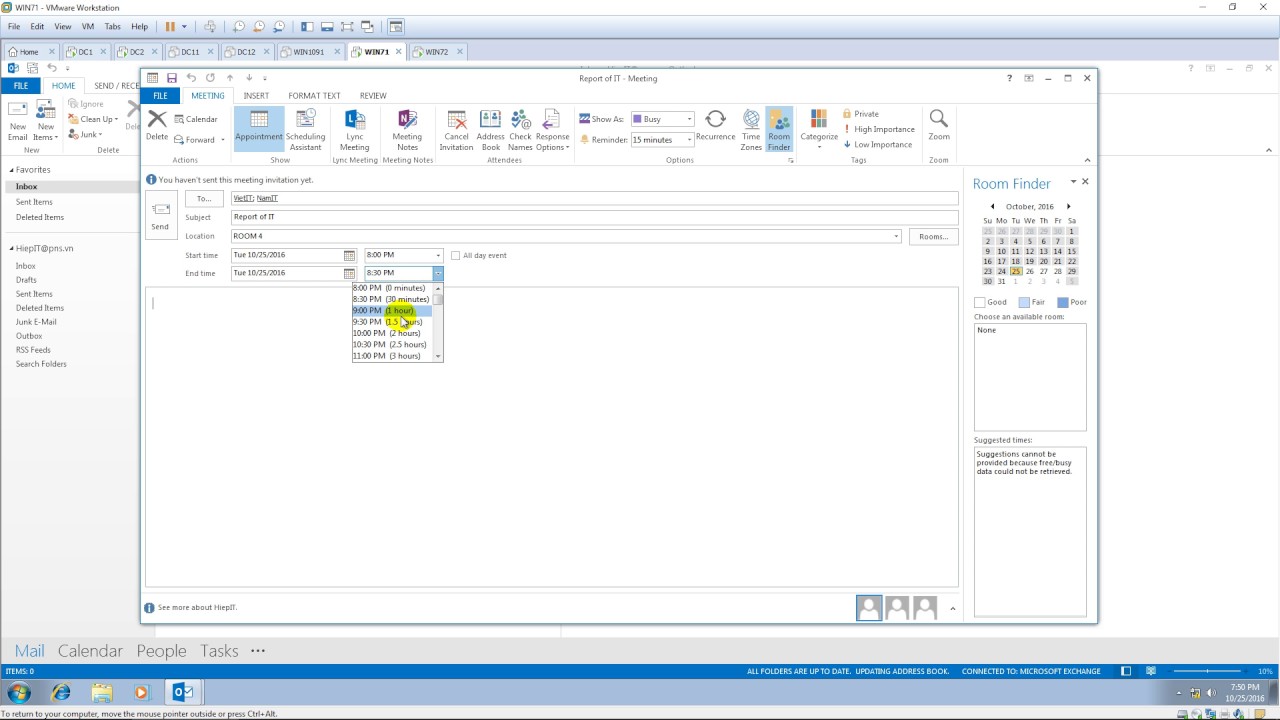Mark meeting as Private
Image resolution: width=1280 pixels, height=720 pixels.
[x=861, y=114]
